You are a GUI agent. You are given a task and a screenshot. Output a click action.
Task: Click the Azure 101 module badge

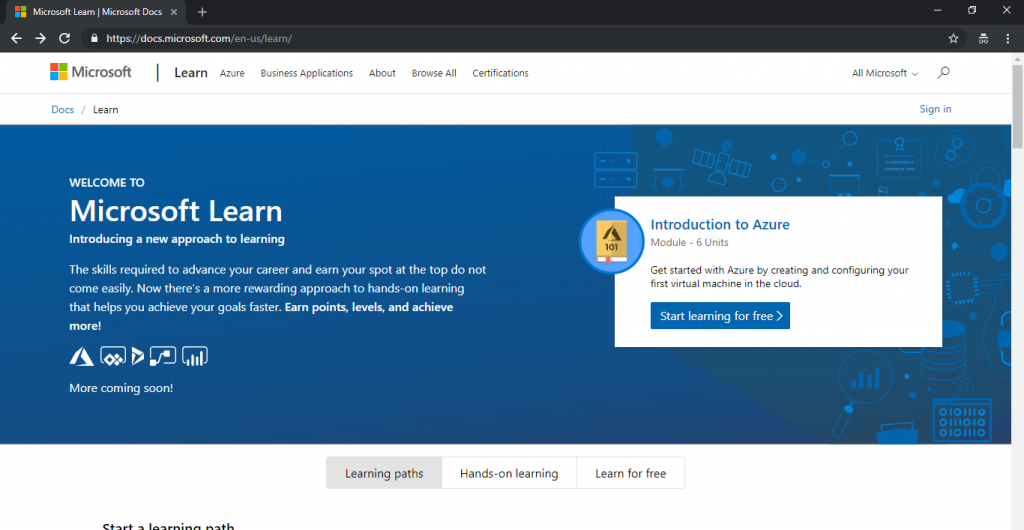[x=612, y=242]
